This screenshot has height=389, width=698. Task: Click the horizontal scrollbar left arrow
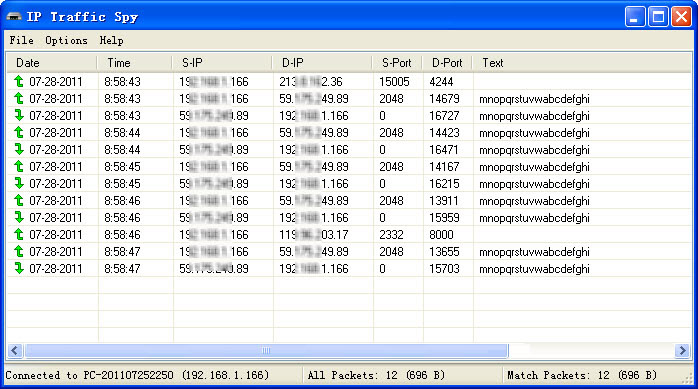[15, 351]
